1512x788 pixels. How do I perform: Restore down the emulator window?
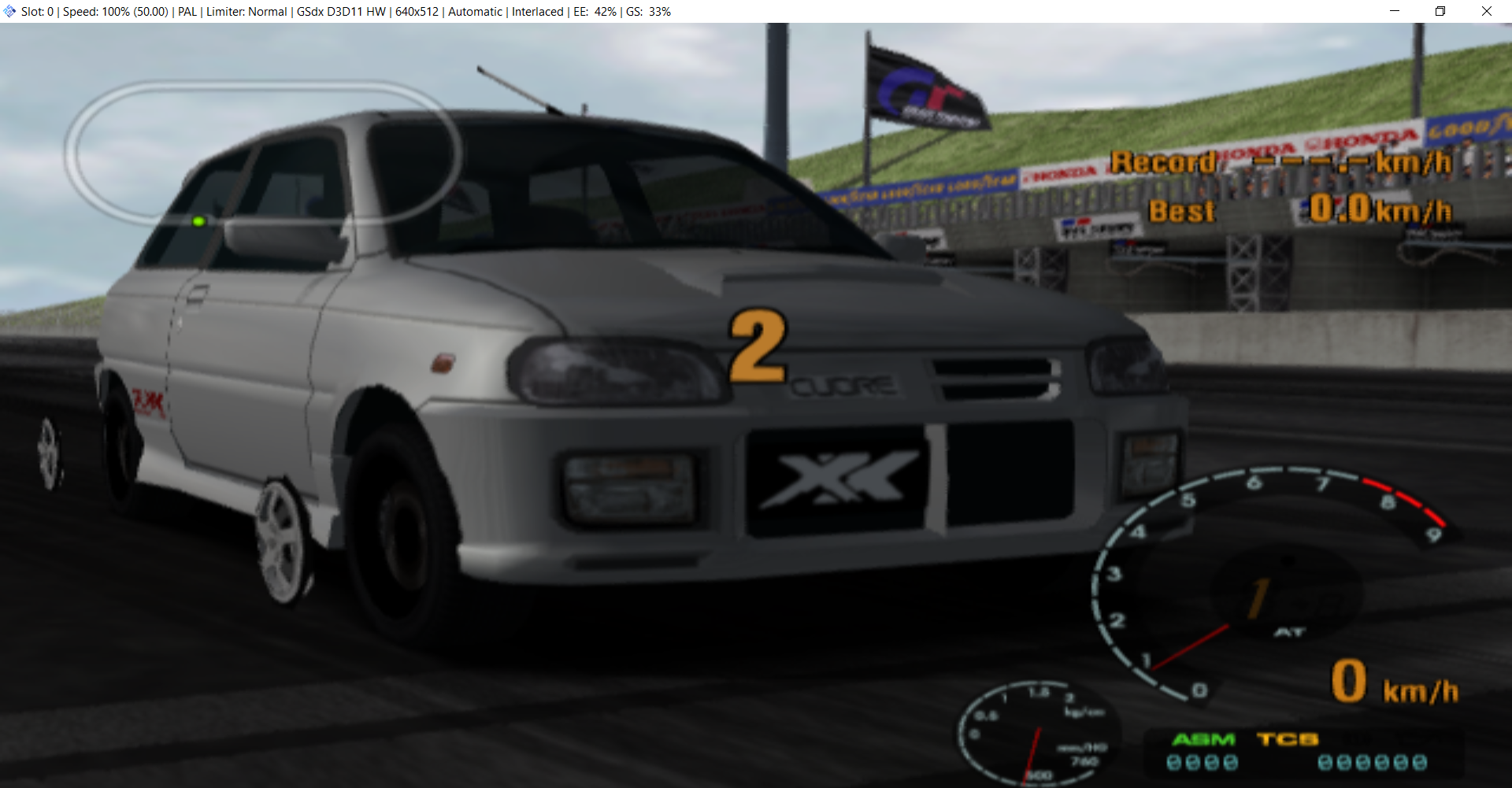(x=1440, y=11)
